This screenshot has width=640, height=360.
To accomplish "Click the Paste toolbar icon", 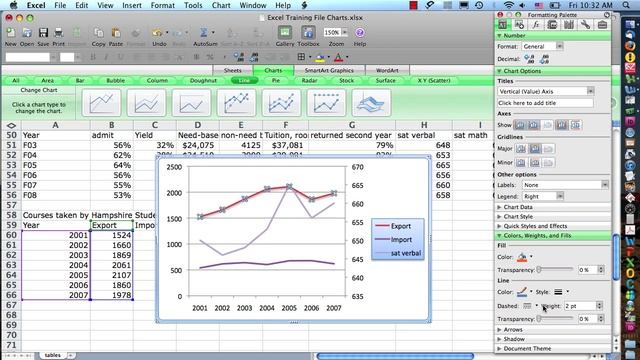I will coord(116,33).
